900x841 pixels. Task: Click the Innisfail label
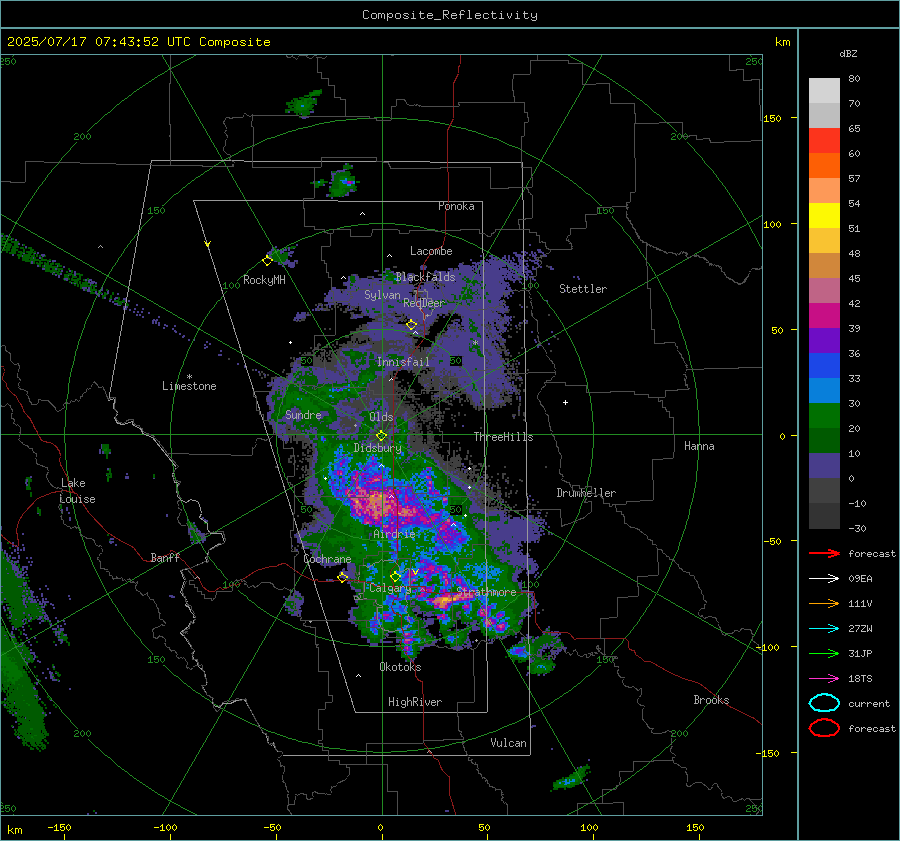[x=403, y=362]
